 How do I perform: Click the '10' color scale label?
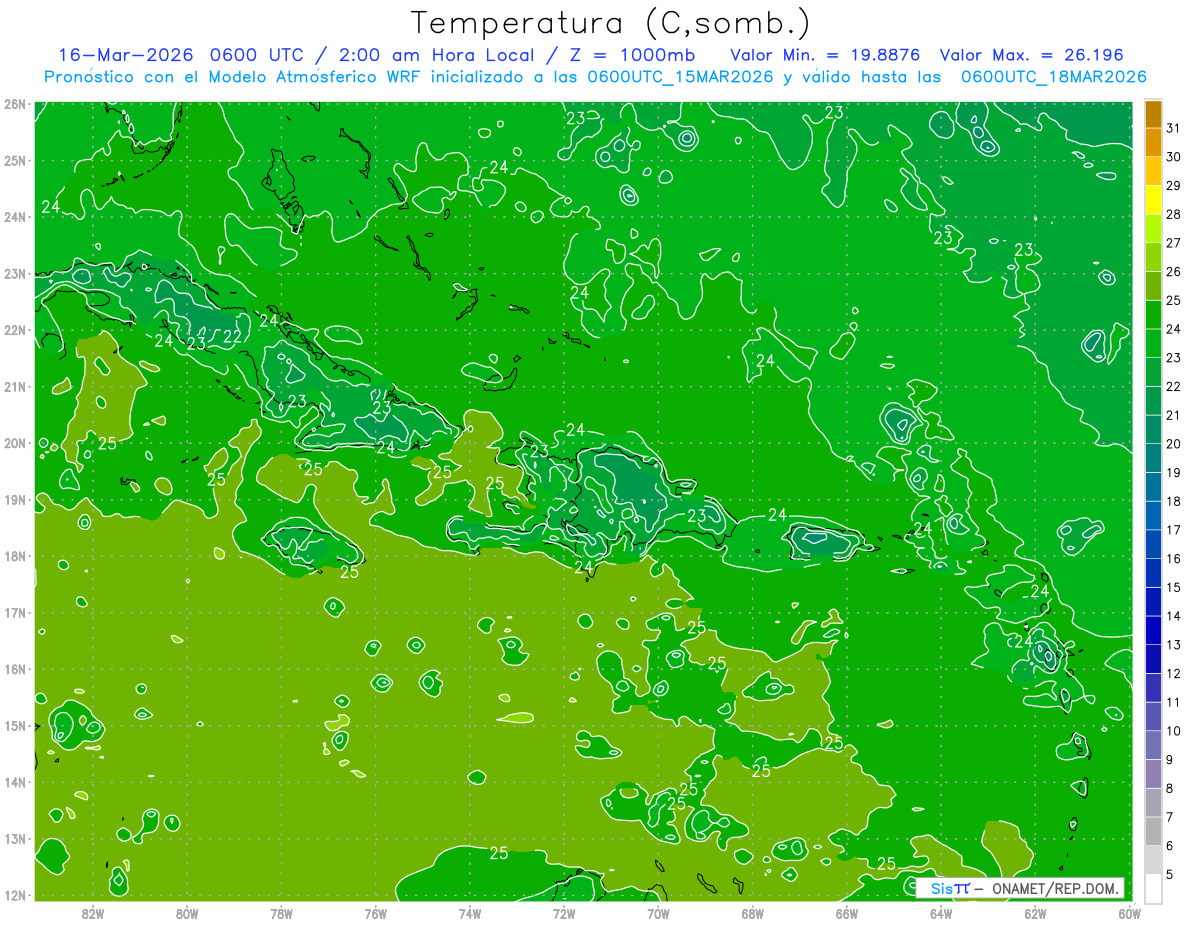click(x=1173, y=731)
